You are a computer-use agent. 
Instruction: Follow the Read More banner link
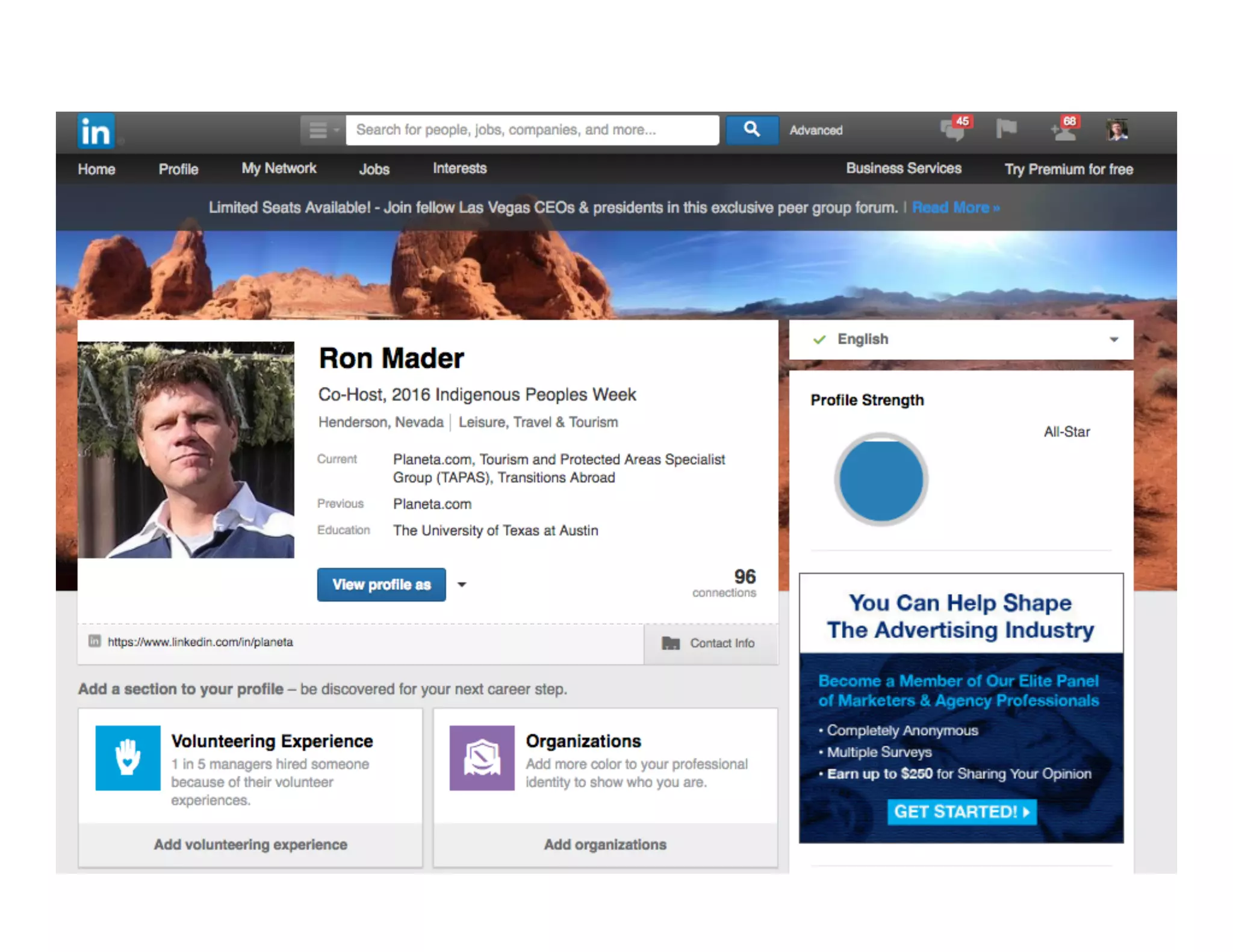point(955,208)
